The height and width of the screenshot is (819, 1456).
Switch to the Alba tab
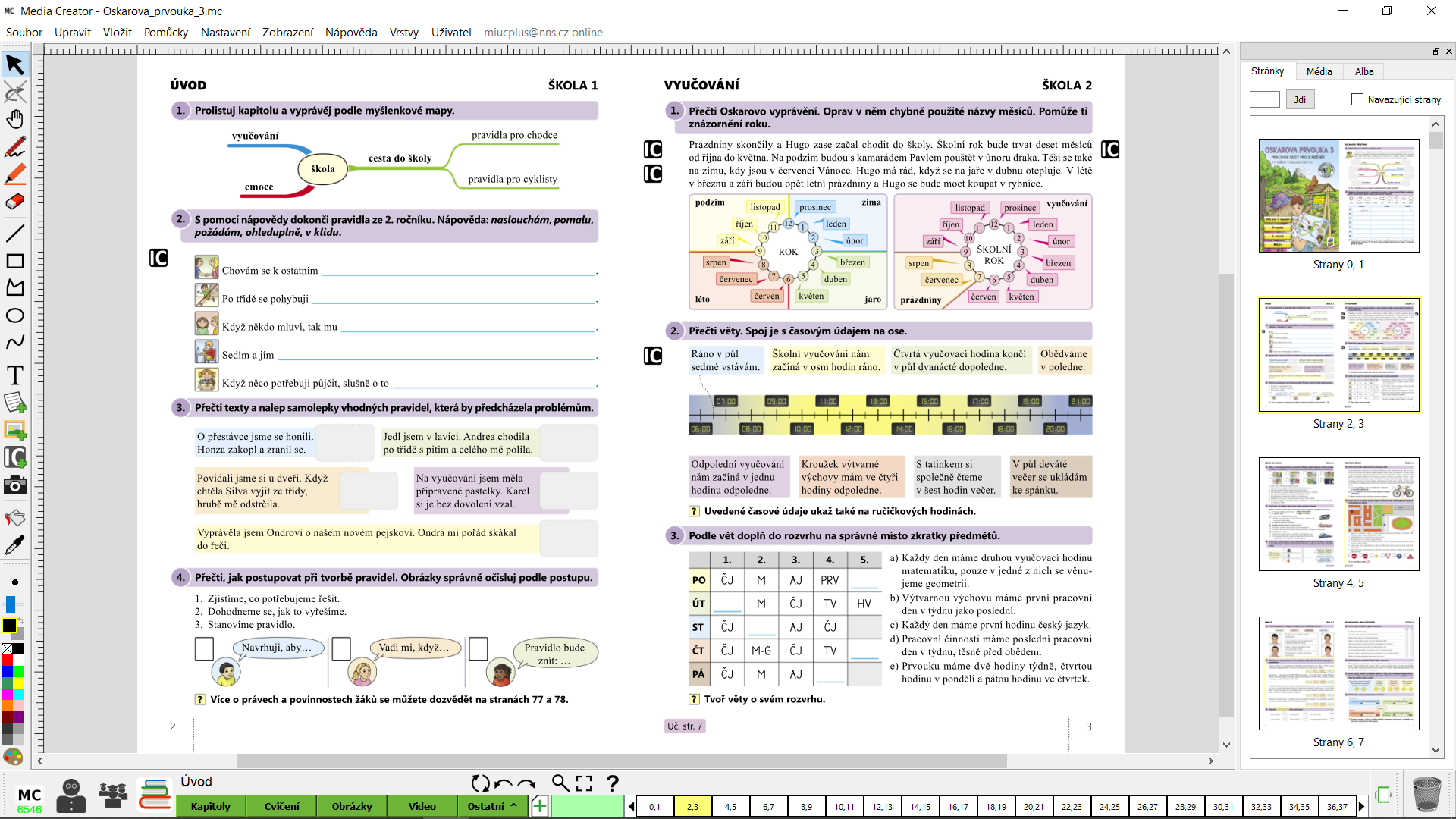(x=1364, y=71)
